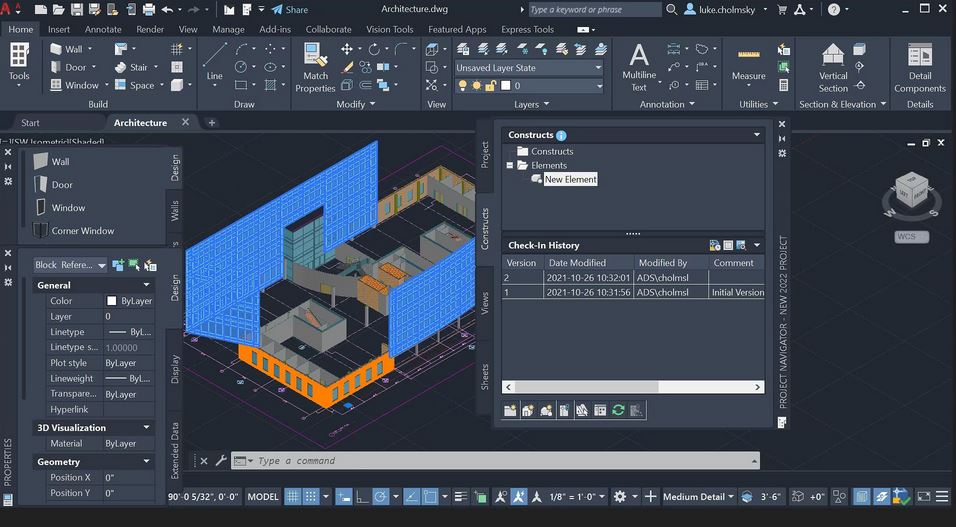Expand the Layers panel title
This screenshot has width=956, height=527.
coord(531,104)
